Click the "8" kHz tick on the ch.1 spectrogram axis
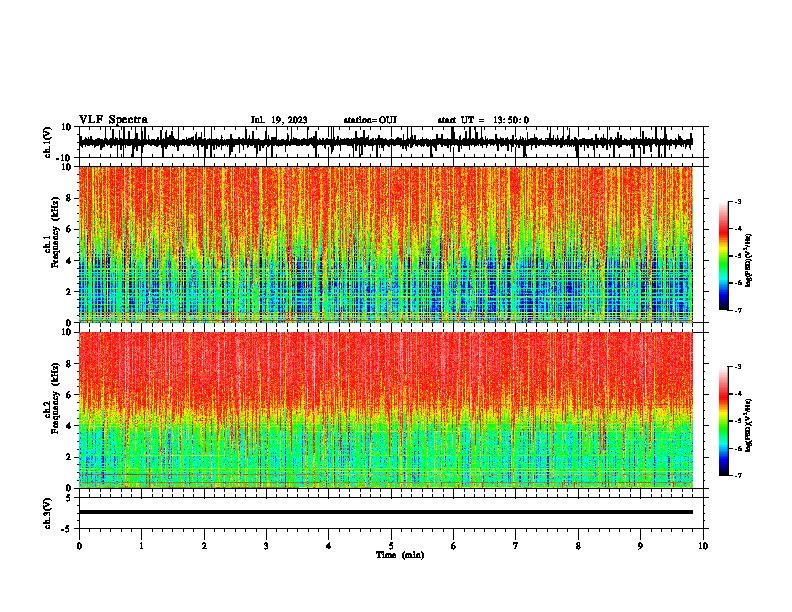 tap(69, 198)
